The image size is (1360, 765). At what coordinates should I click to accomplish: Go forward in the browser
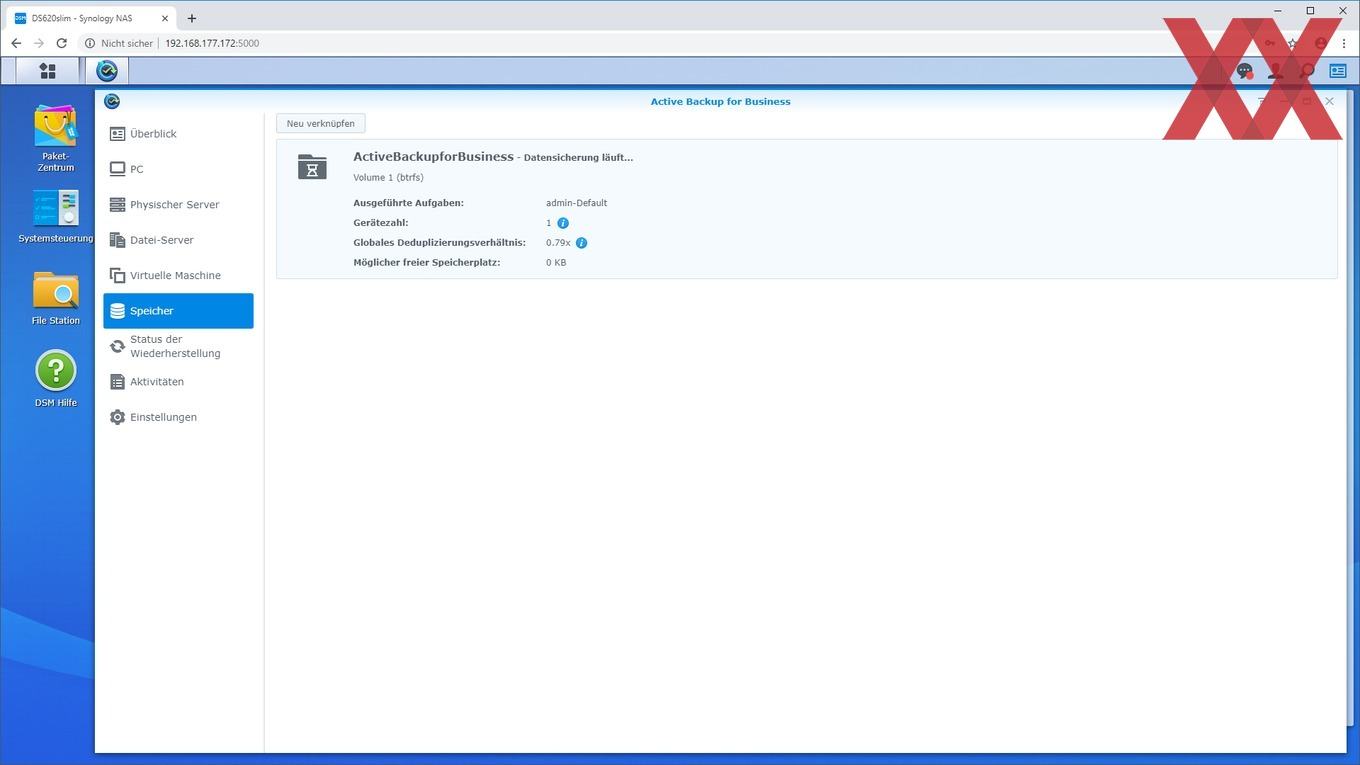pyautogui.click(x=39, y=43)
